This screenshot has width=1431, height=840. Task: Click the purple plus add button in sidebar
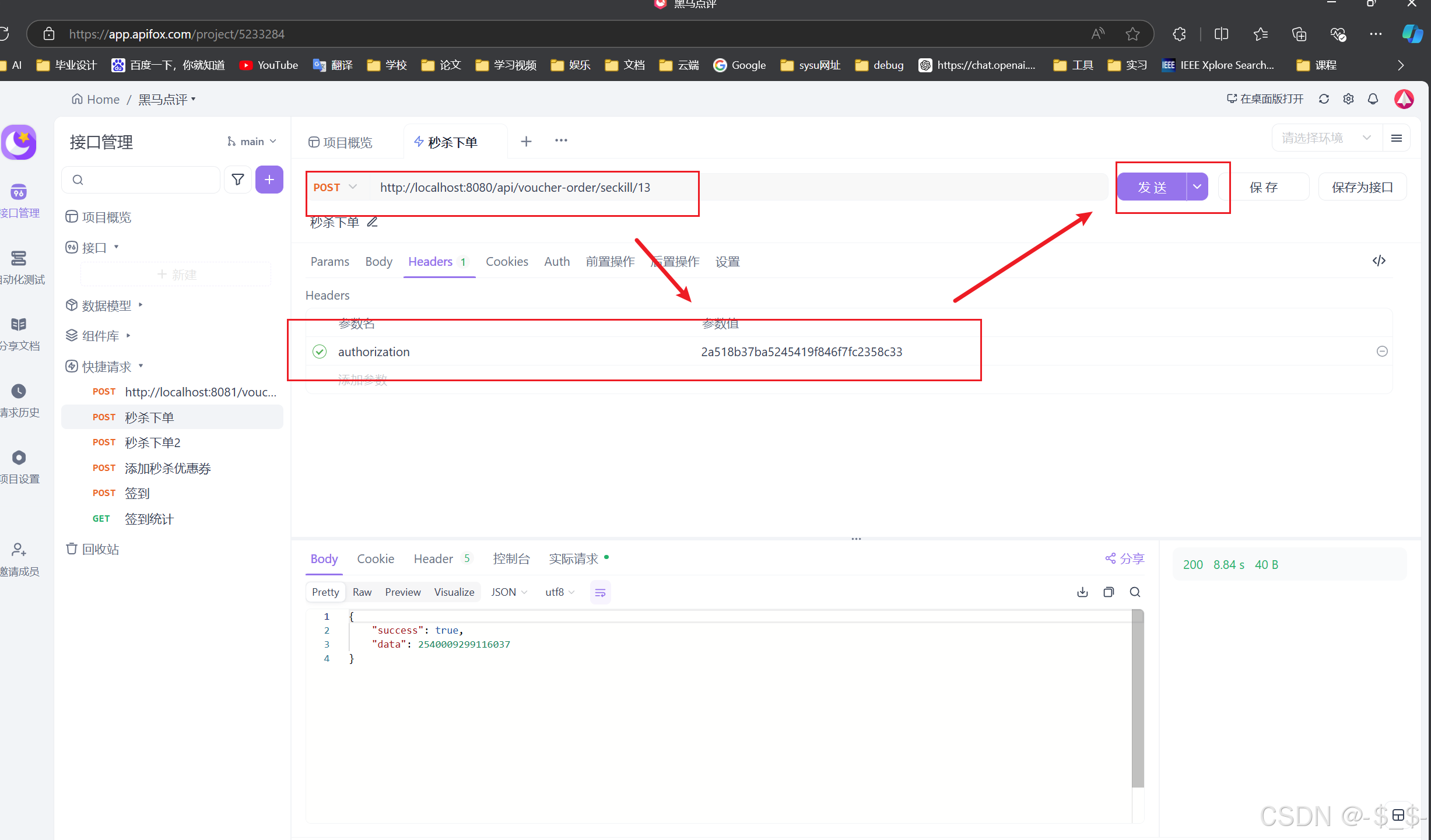coord(269,180)
